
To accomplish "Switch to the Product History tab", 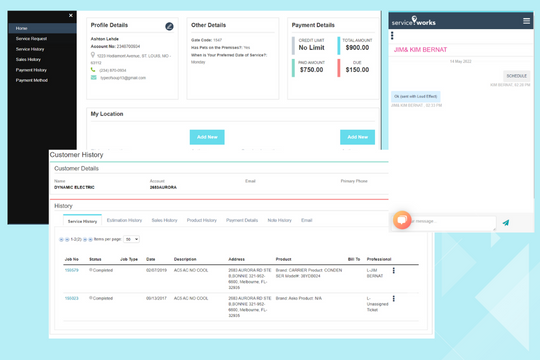I will coord(201,220).
